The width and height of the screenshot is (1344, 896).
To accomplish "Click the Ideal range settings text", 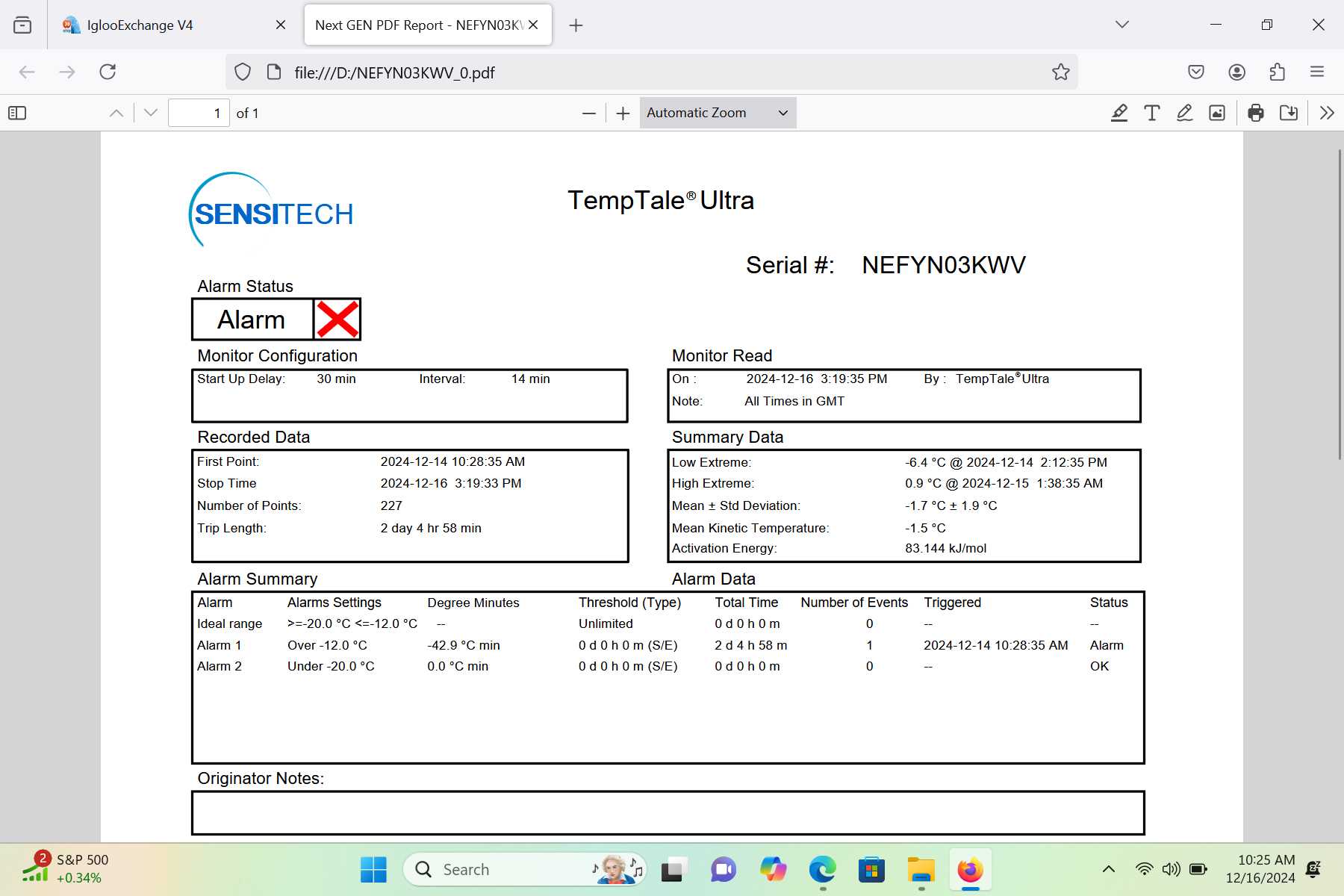I will tap(352, 623).
